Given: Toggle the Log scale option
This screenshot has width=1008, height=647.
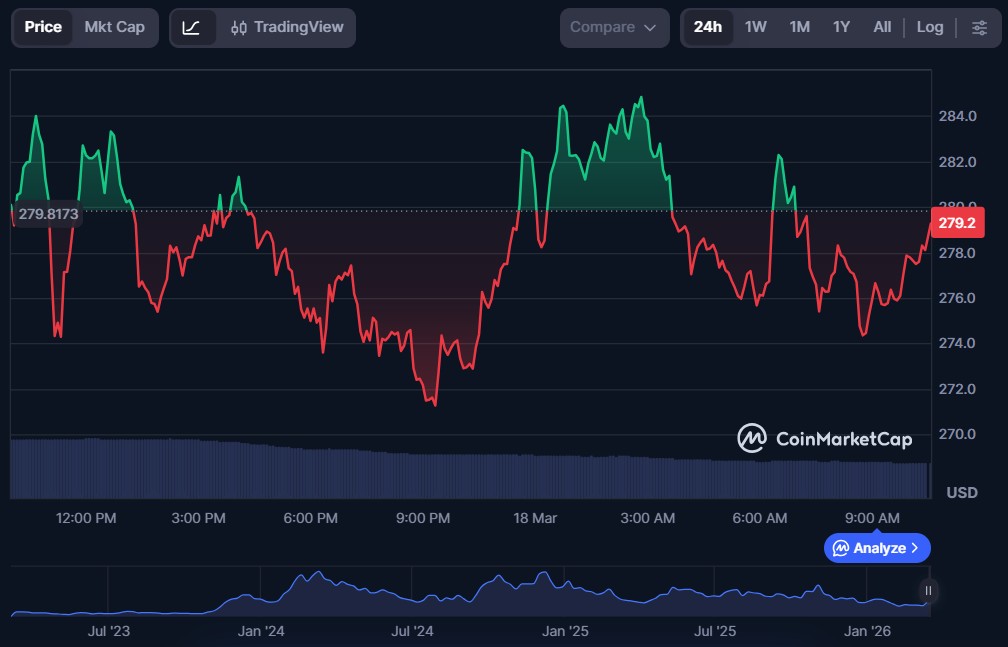Looking at the screenshot, I should (930, 27).
